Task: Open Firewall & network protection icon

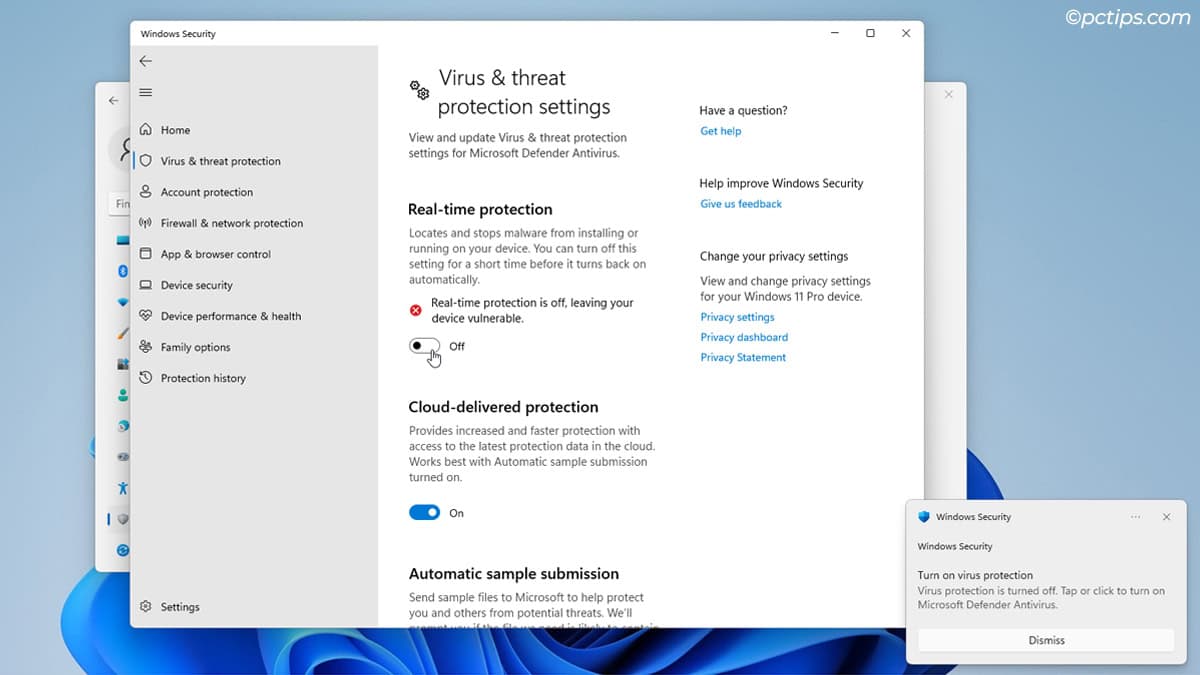Action: point(146,223)
